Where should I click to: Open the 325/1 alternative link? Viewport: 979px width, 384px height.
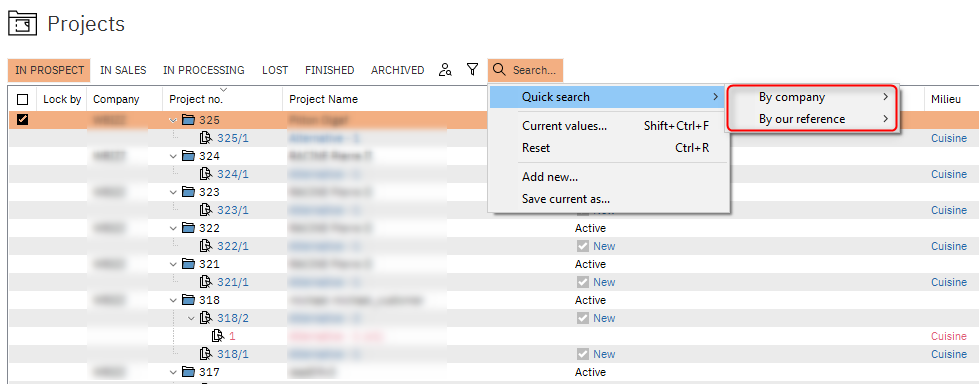[233, 138]
